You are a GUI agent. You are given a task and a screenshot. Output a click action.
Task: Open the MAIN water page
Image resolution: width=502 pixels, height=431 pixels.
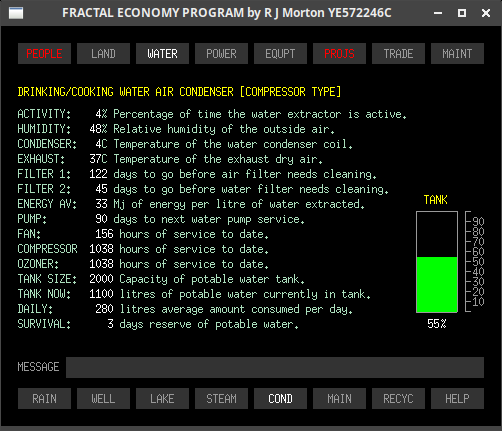pos(339,398)
